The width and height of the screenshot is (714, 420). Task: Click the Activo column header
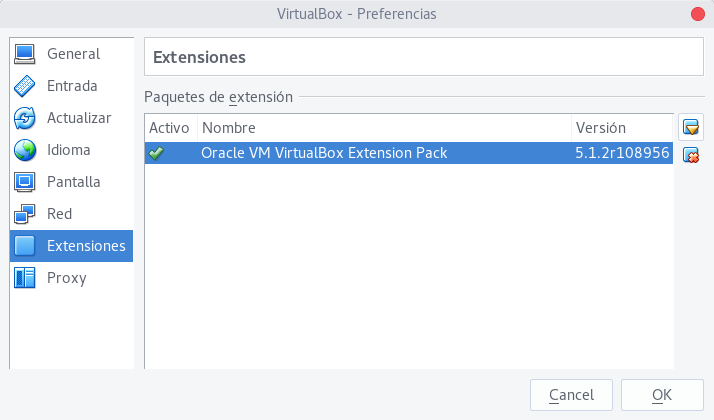click(x=169, y=128)
